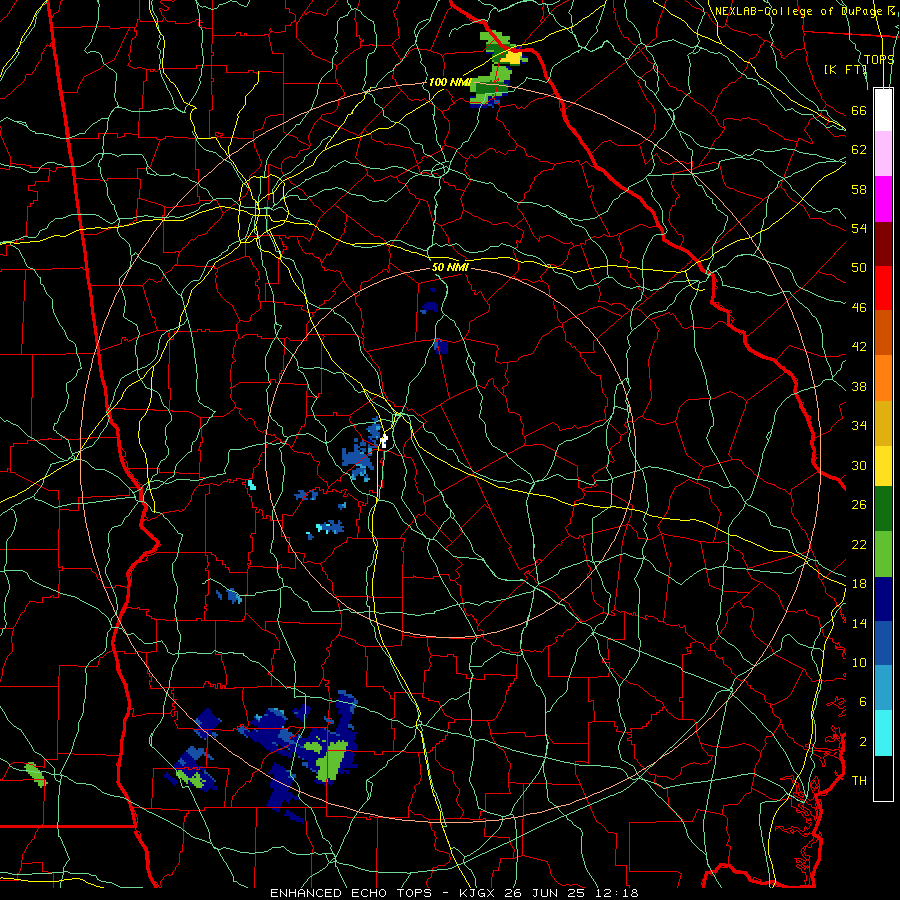Click the 66 legend value
This screenshot has height=900, width=900.
pyautogui.click(x=859, y=110)
